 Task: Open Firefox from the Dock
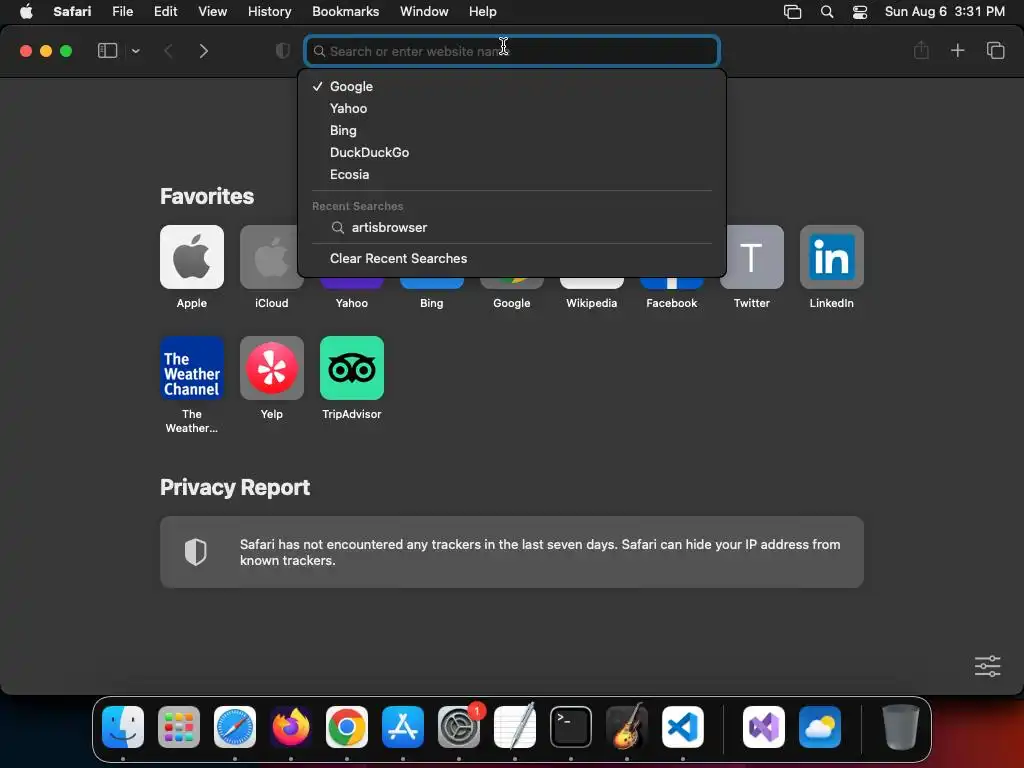291,727
